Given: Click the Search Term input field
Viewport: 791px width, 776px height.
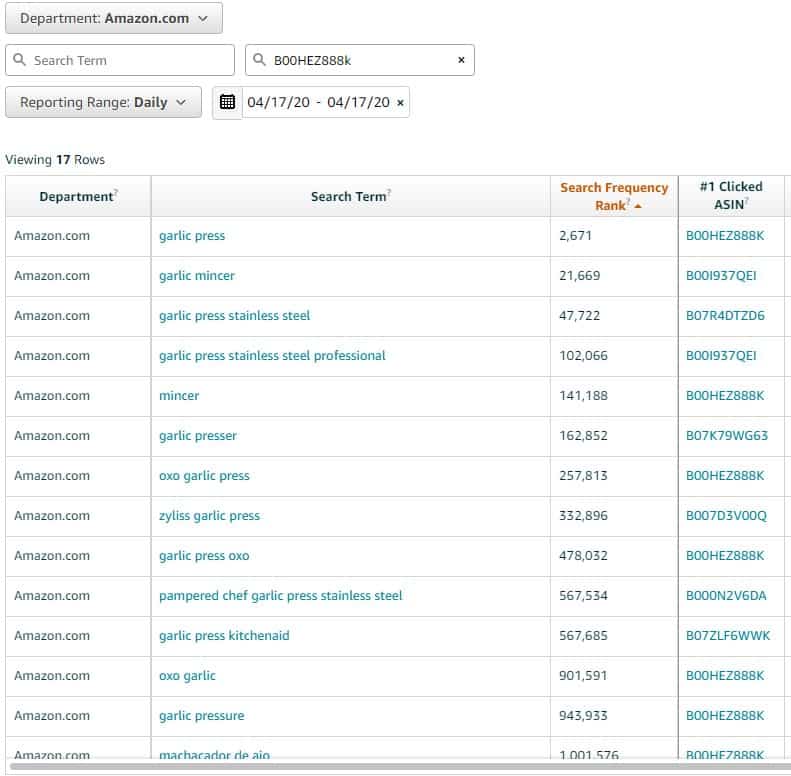Looking at the screenshot, I should click(x=120, y=61).
